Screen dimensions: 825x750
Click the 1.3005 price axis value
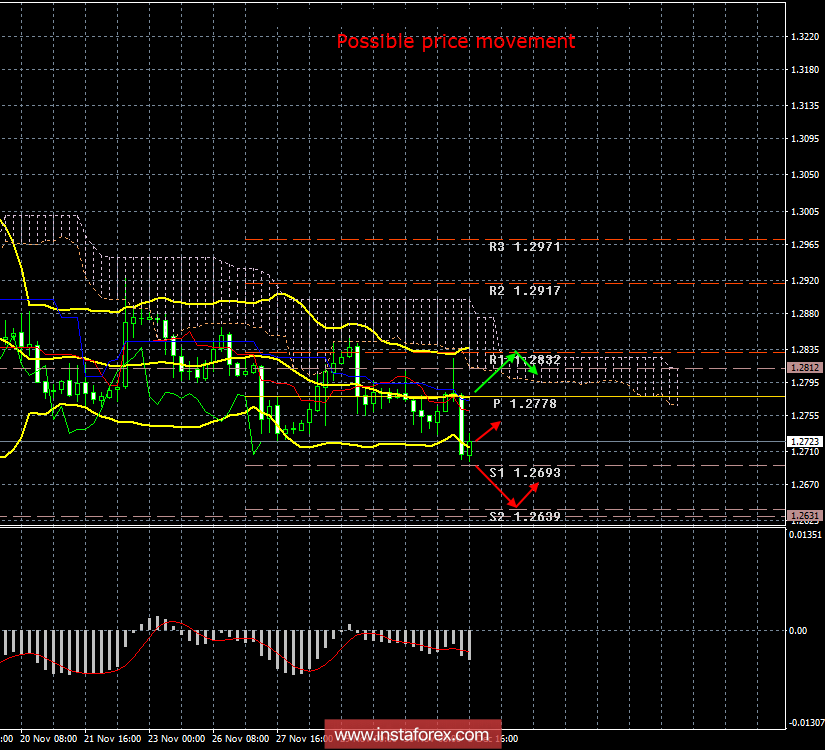pyautogui.click(x=805, y=212)
